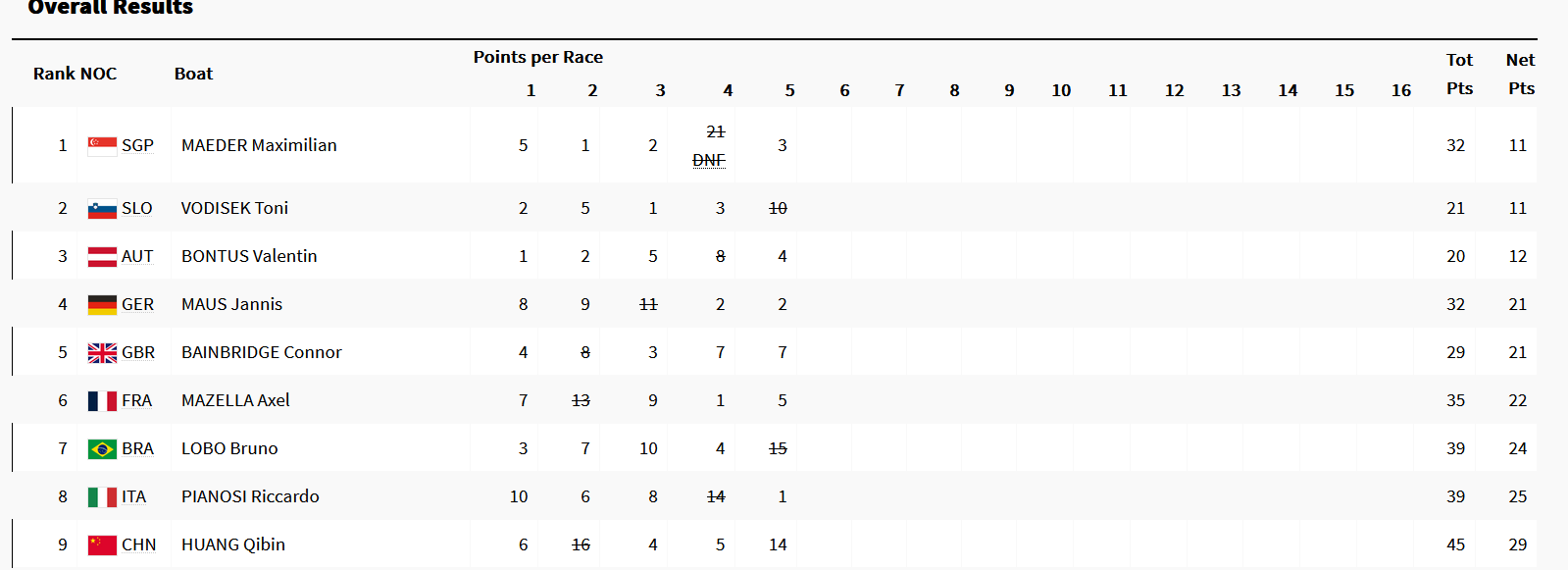Click the Slovenia flag icon
This screenshot has height=570, width=1568.
(102, 209)
